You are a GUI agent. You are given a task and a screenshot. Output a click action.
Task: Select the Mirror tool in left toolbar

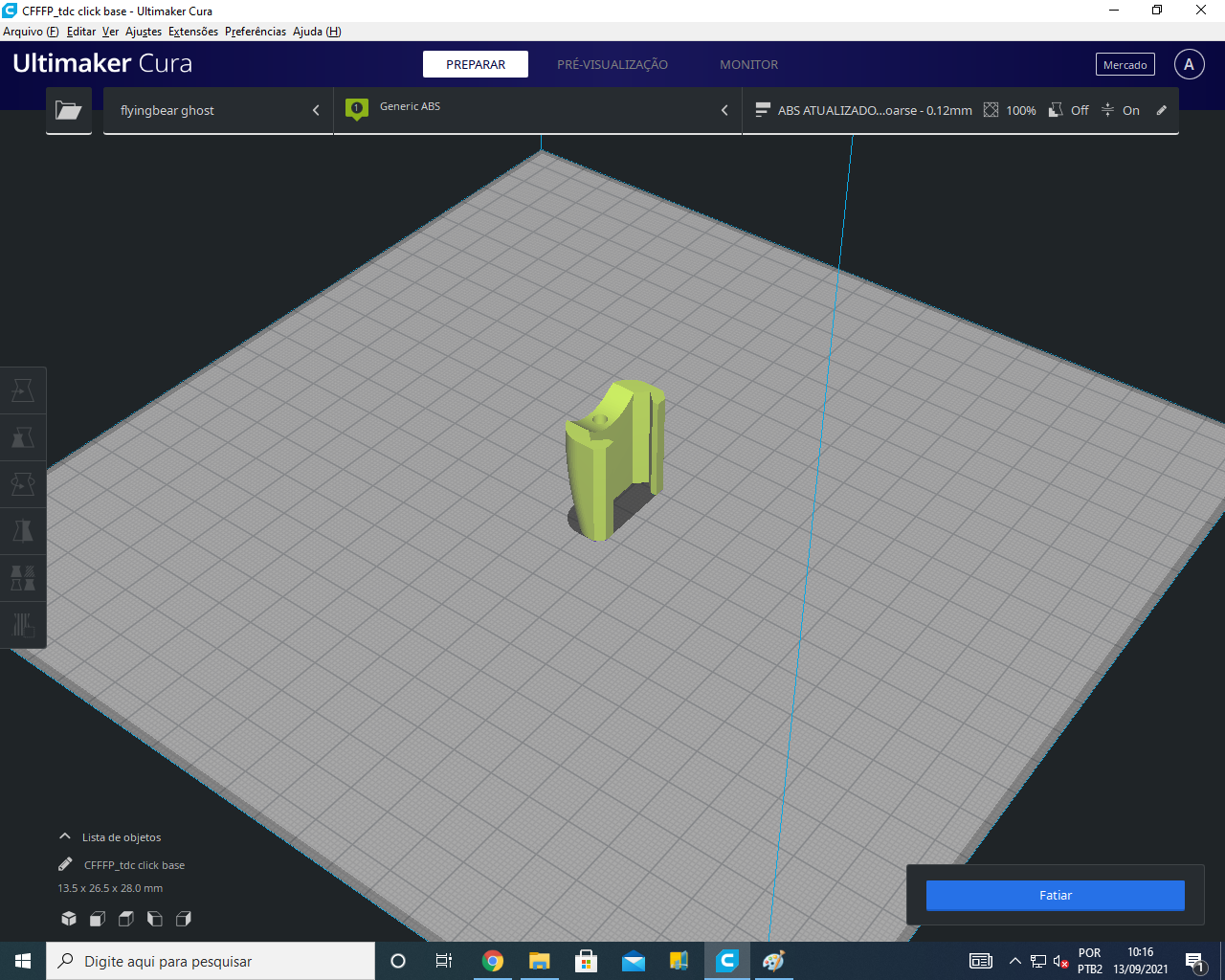[23, 531]
